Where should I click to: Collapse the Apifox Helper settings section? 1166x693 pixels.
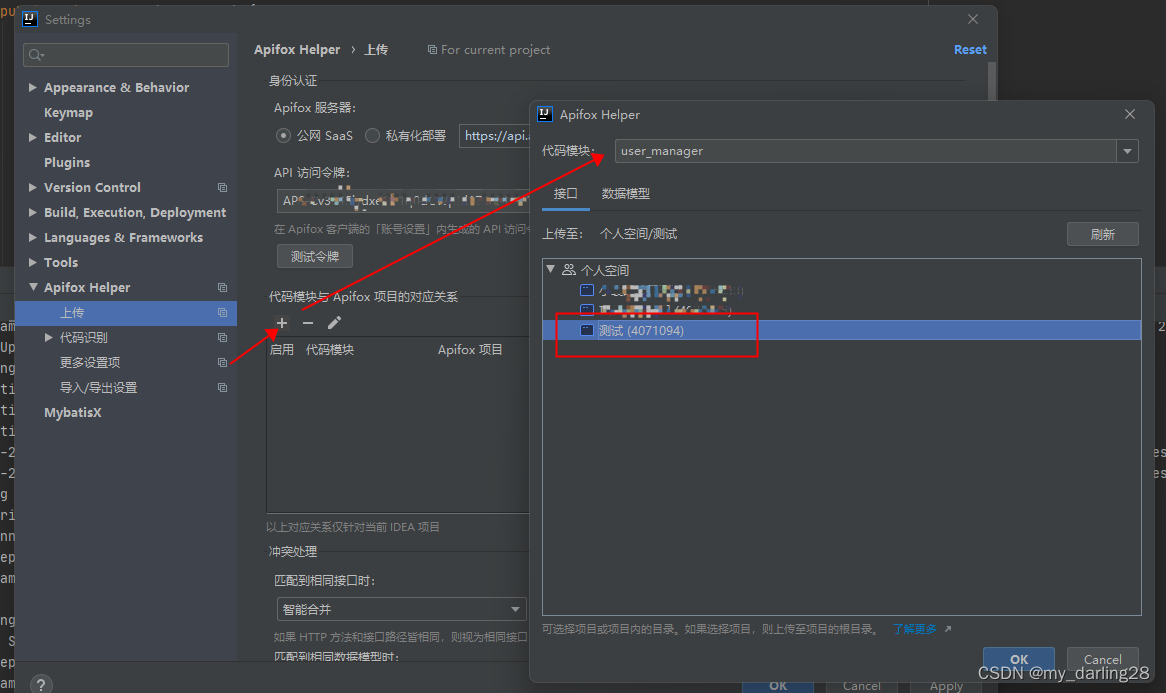pos(33,287)
